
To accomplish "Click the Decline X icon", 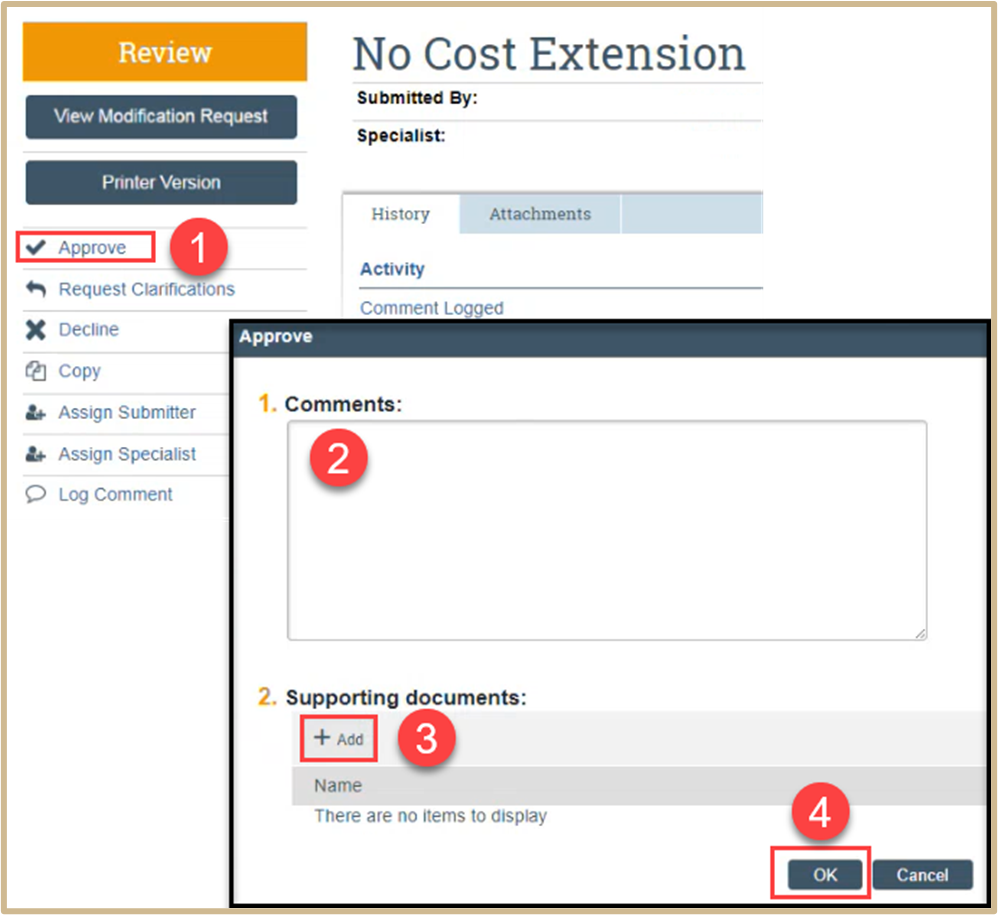I will tap(36, 330).
